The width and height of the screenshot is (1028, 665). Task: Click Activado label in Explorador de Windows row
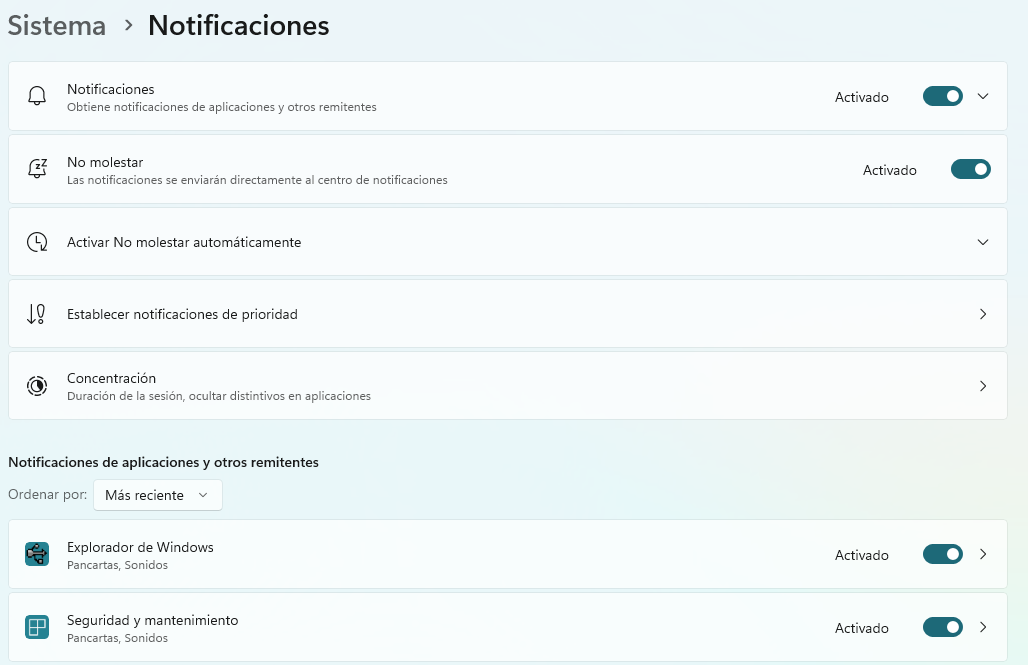861,555
